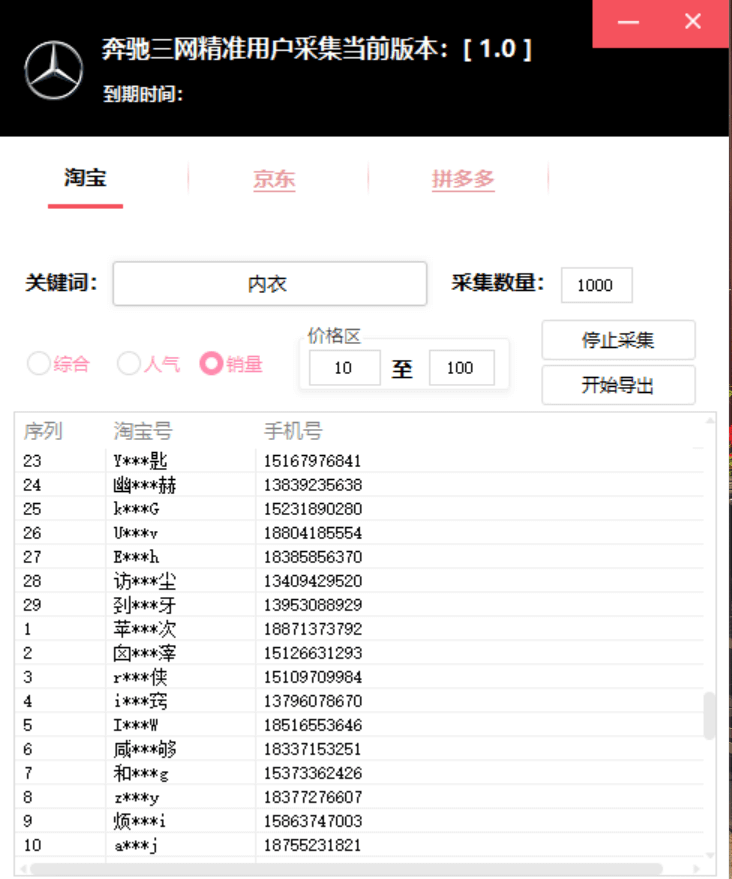This screenshot has width=732, height=879.
Task: Minimize the window using the dash icon
Action: (627, 21)
